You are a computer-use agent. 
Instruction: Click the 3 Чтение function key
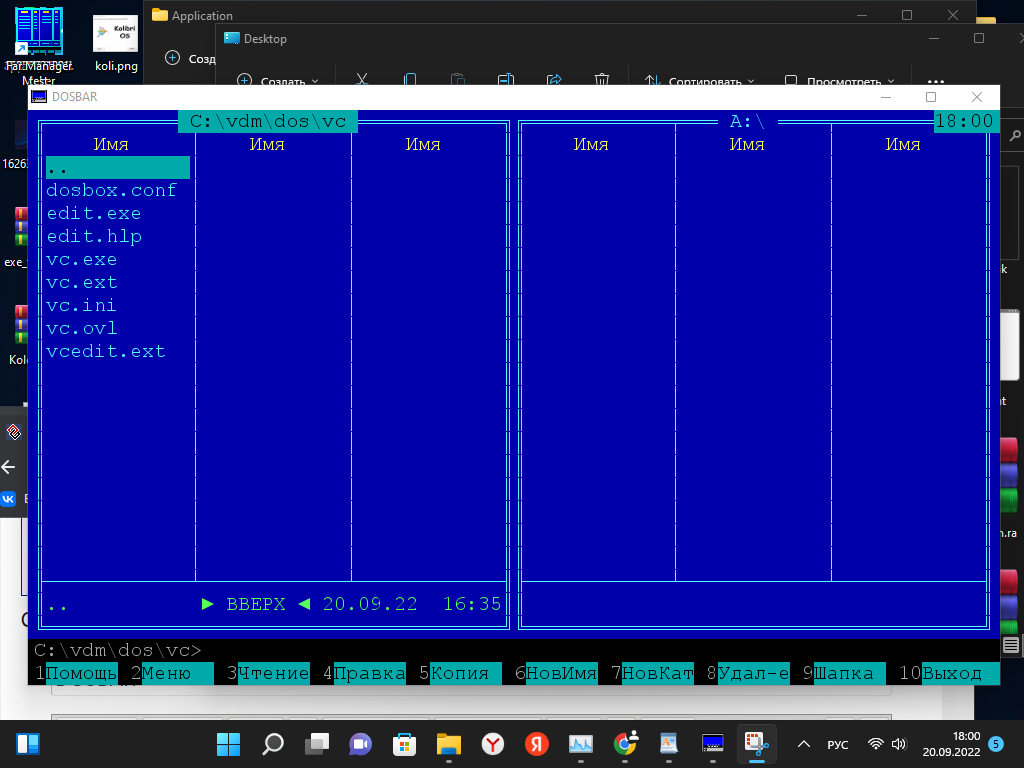pos(268,673)
